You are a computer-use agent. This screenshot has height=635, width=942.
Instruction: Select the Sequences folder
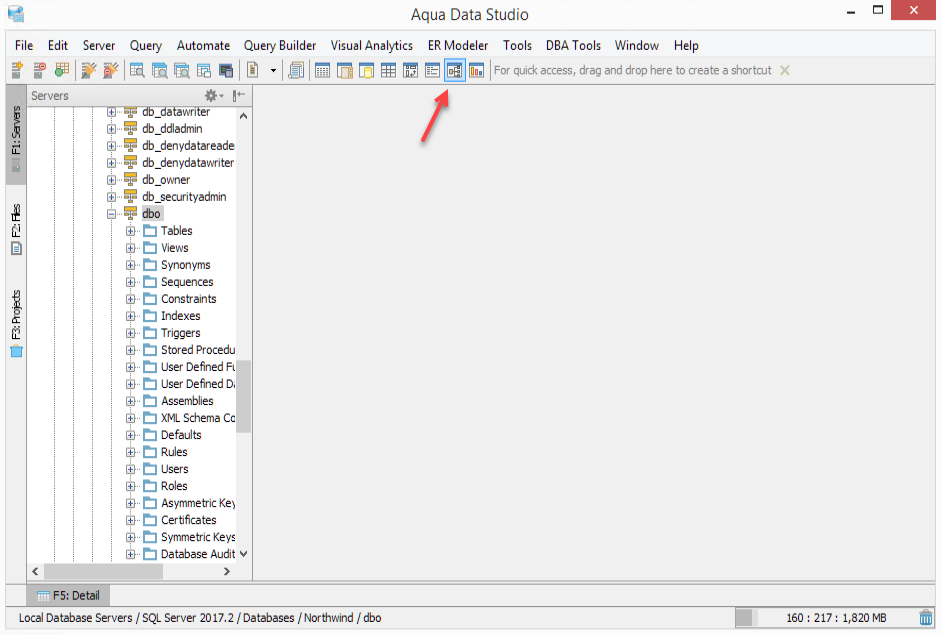pyautogui.click(x=187, y=282)
